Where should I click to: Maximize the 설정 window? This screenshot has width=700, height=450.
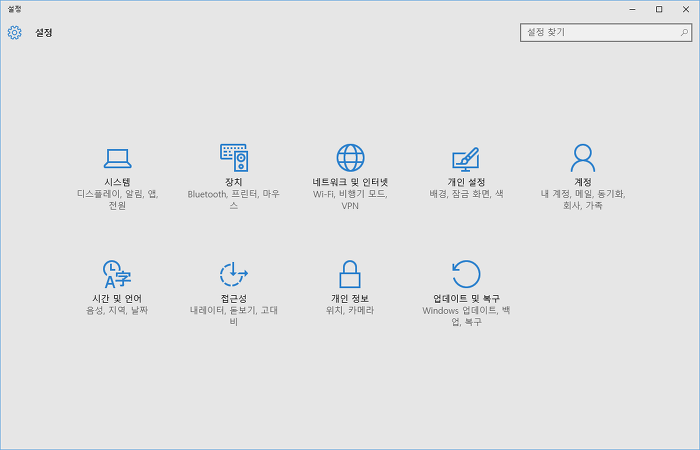pos(659,9)
